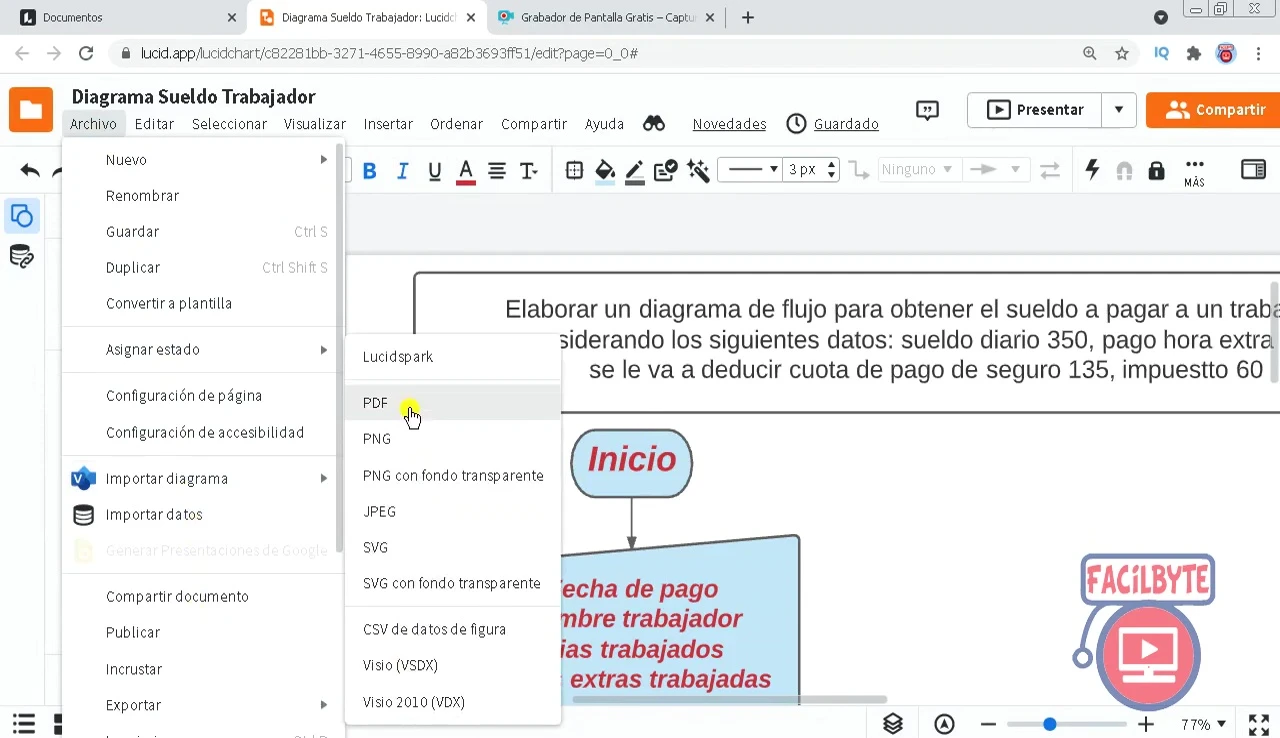Click the line path shape icon
The image size is (1280, 738).
(x=858, y=170)
